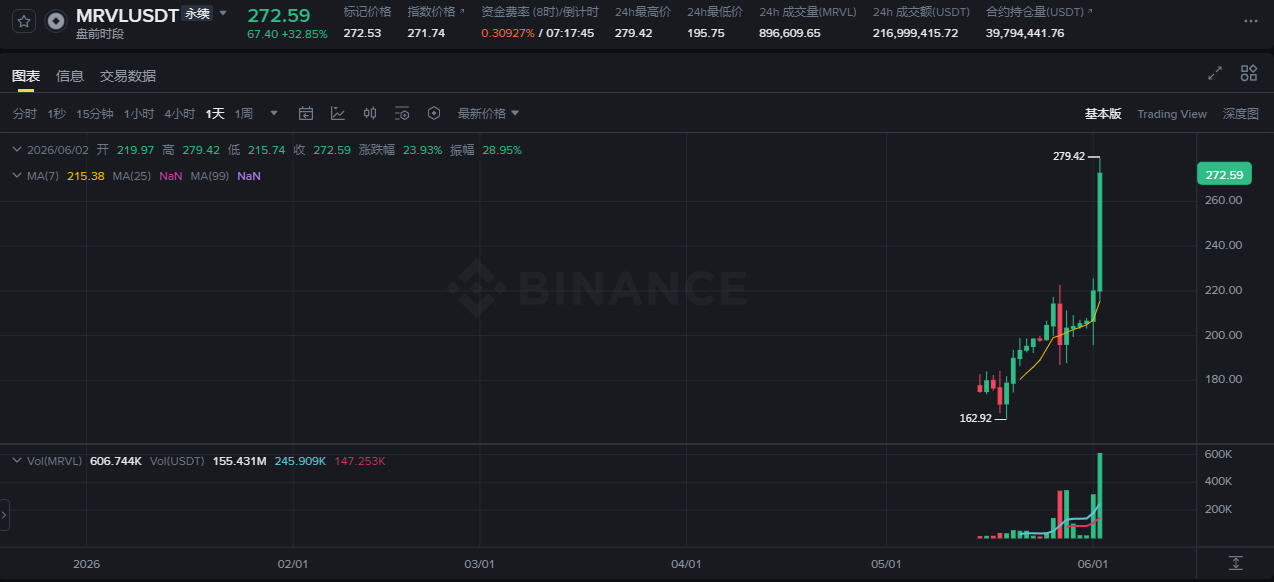Switch to the 图表 tab
Screen dimensions: 1274x582
pyautogui.click(x=26, y=76)
